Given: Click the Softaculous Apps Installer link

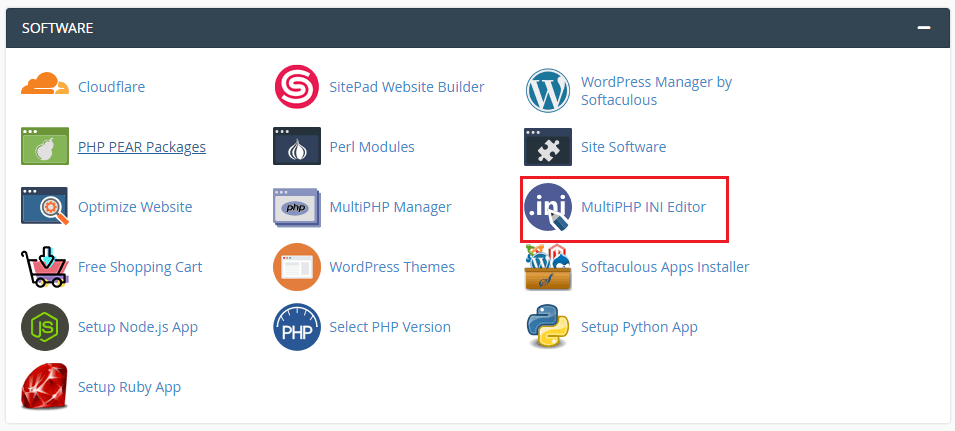Looking at the screenshot, I should coord(665,267).
